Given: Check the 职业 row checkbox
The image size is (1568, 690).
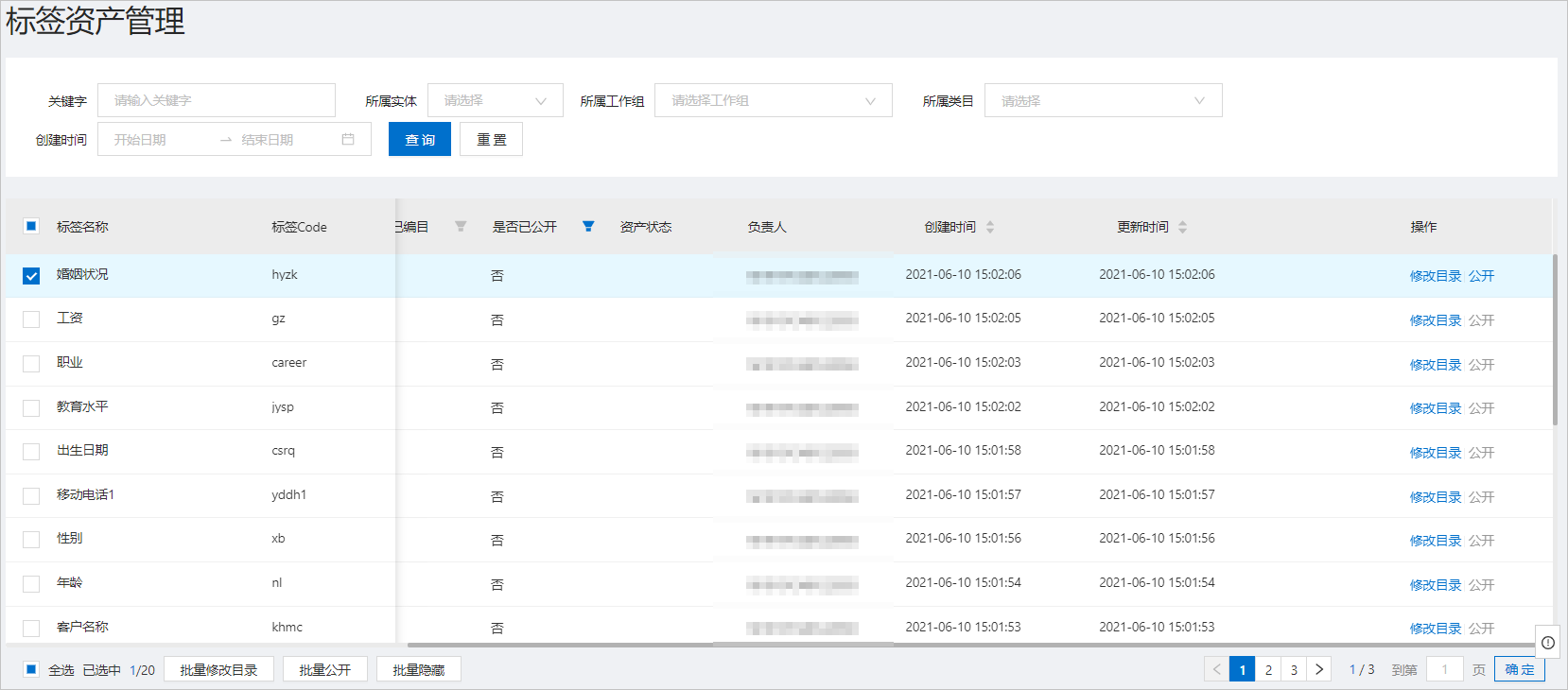Looking at the screenshot, I should [31, 364].
